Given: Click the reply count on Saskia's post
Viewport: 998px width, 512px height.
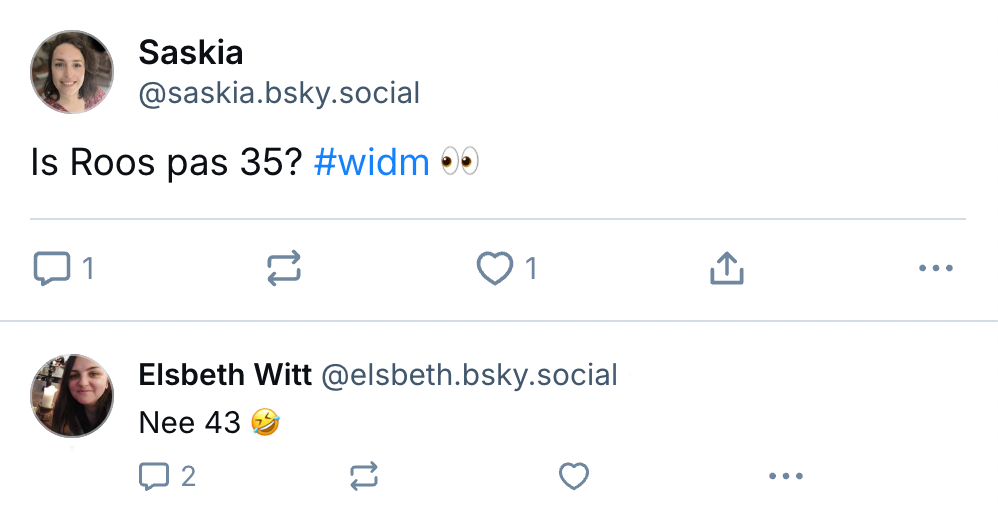Looking at the screenshot, I should (x=88, y=268).
